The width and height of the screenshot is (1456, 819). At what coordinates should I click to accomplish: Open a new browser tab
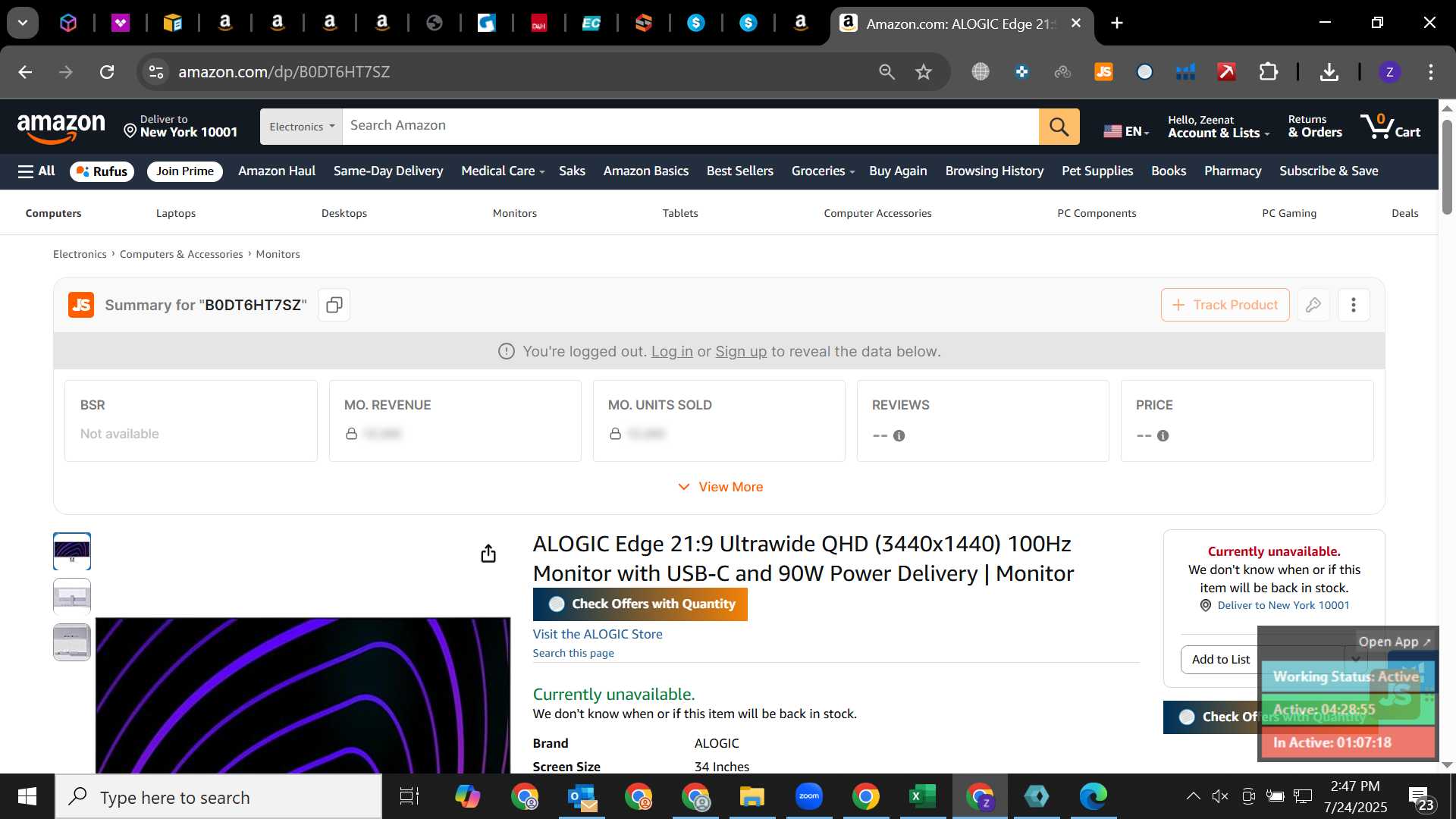1116,24
